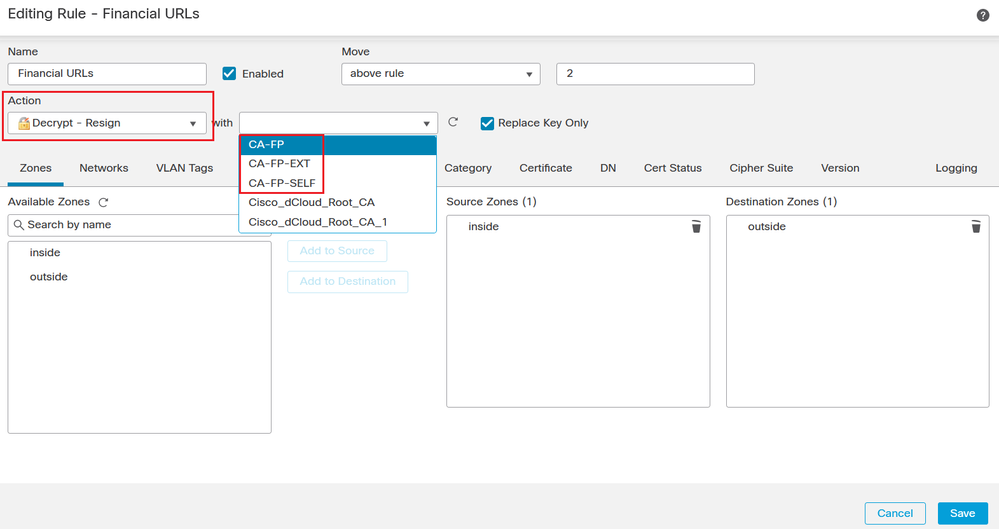Click the Add to Source button
The width and height of the screenshot is (999, 529).
click(x=337, y=251)
